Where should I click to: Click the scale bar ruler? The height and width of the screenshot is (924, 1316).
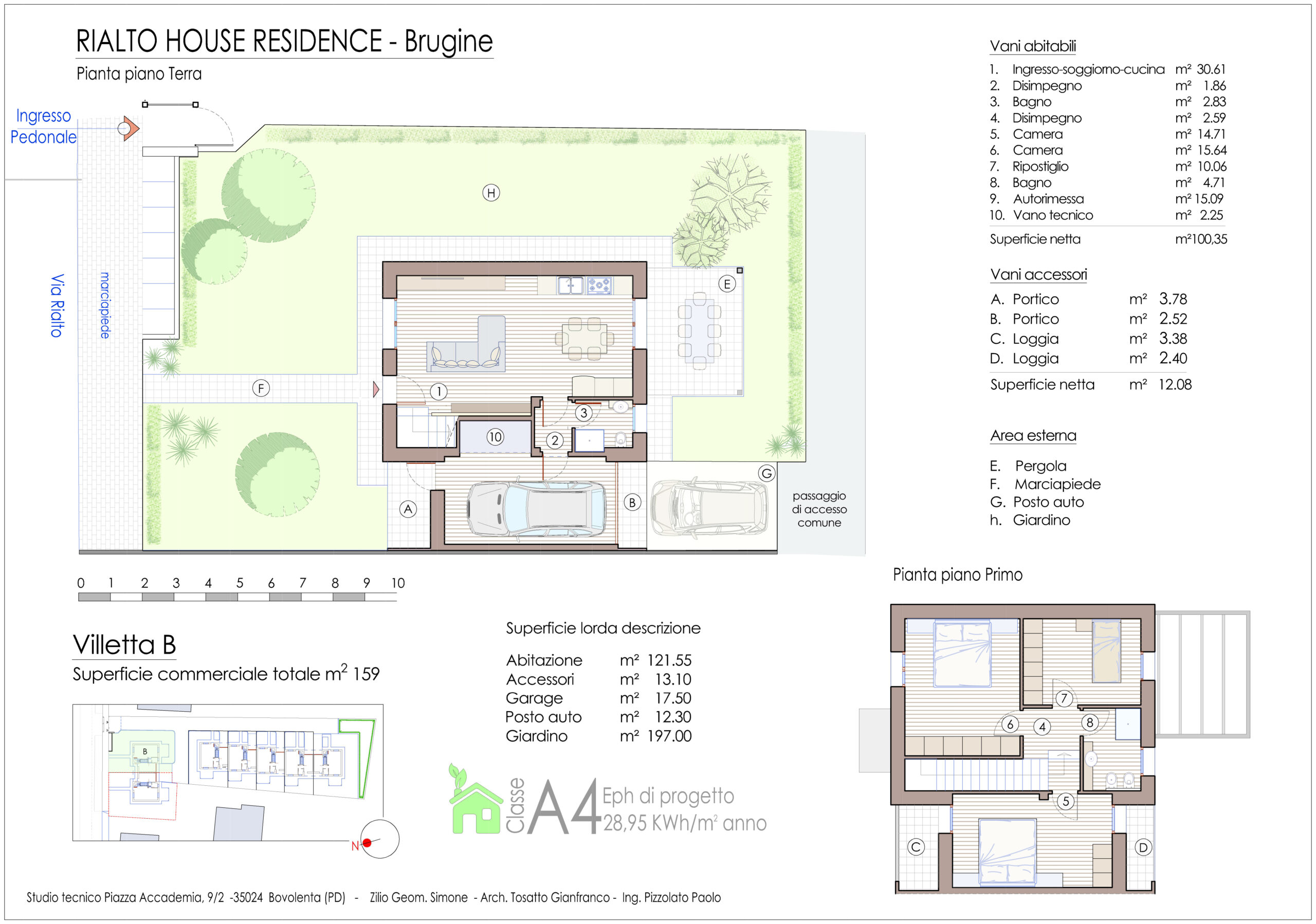pos(237,596)
